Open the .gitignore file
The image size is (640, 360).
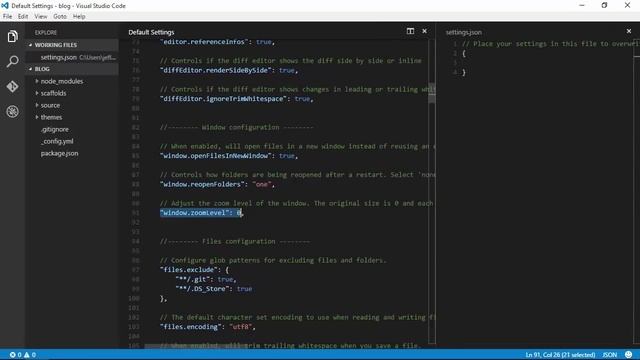coord(55,129)
